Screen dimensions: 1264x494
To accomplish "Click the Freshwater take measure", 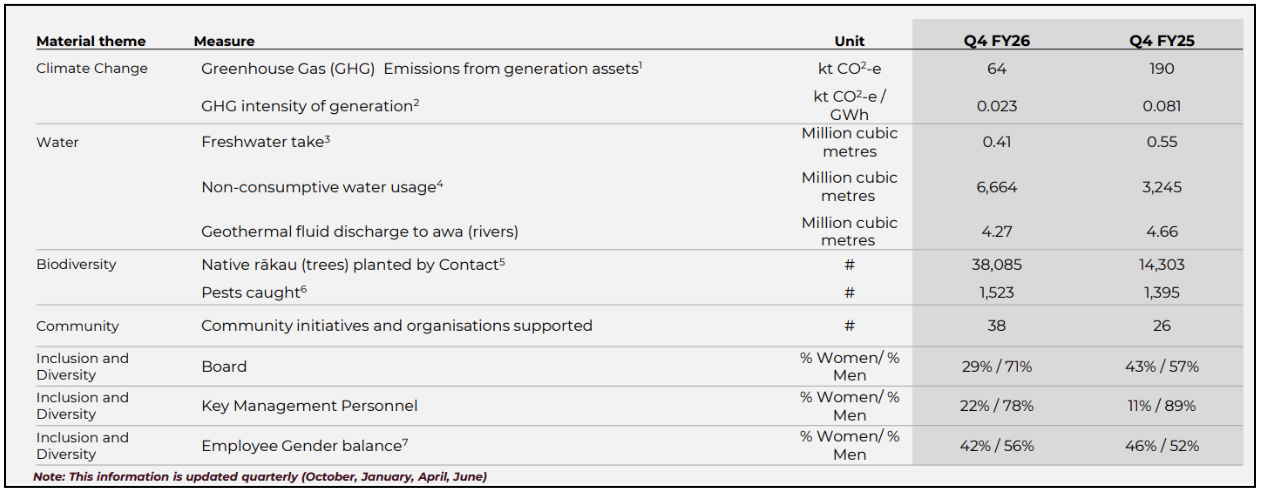I will pos(265,142).
